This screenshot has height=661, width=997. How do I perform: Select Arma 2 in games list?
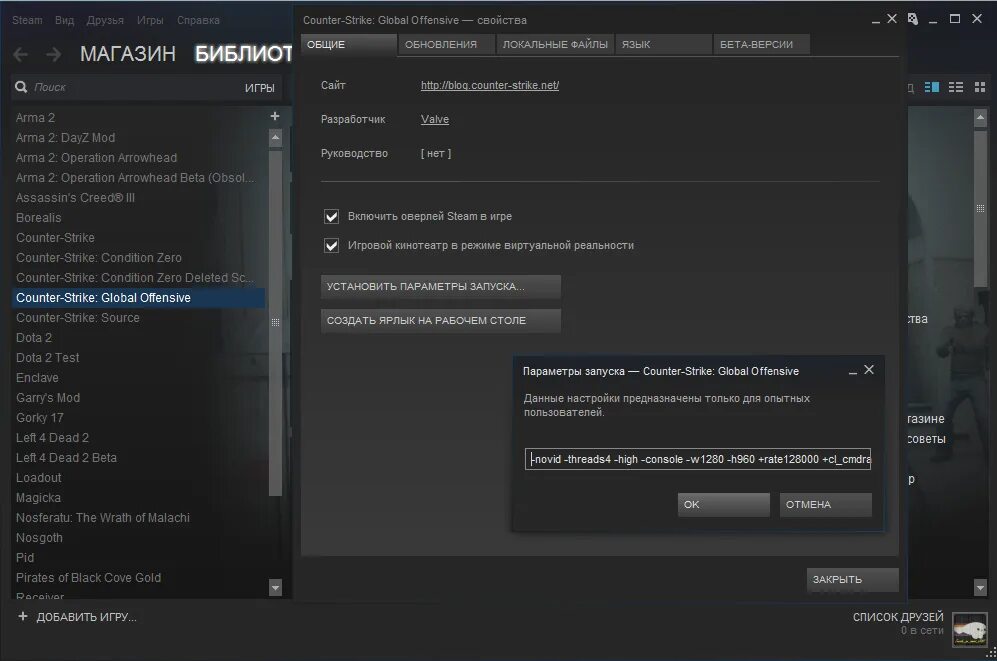pyautogui.click(x=36, y=118)
